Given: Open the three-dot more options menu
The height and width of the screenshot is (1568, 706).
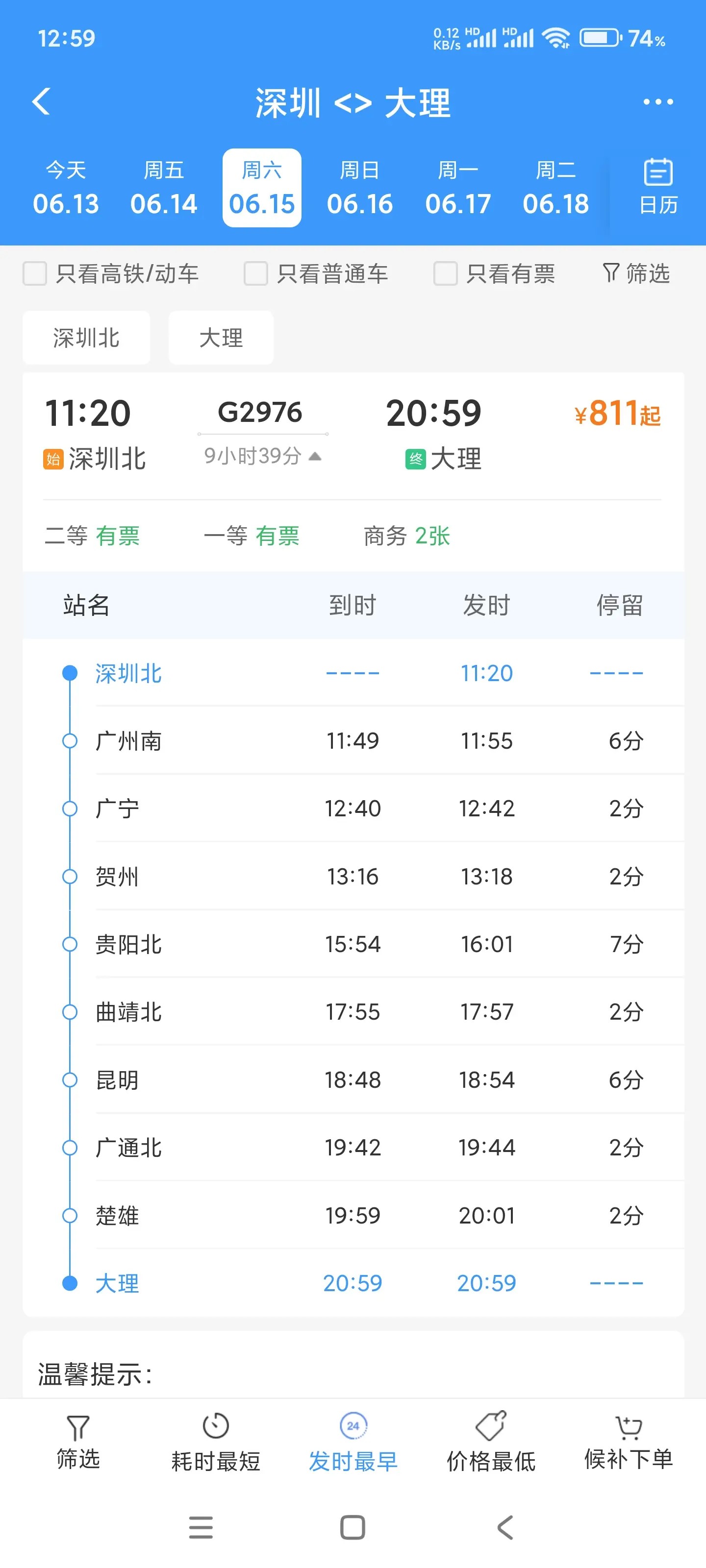Looking at the screenshot, I should [658, 101].
